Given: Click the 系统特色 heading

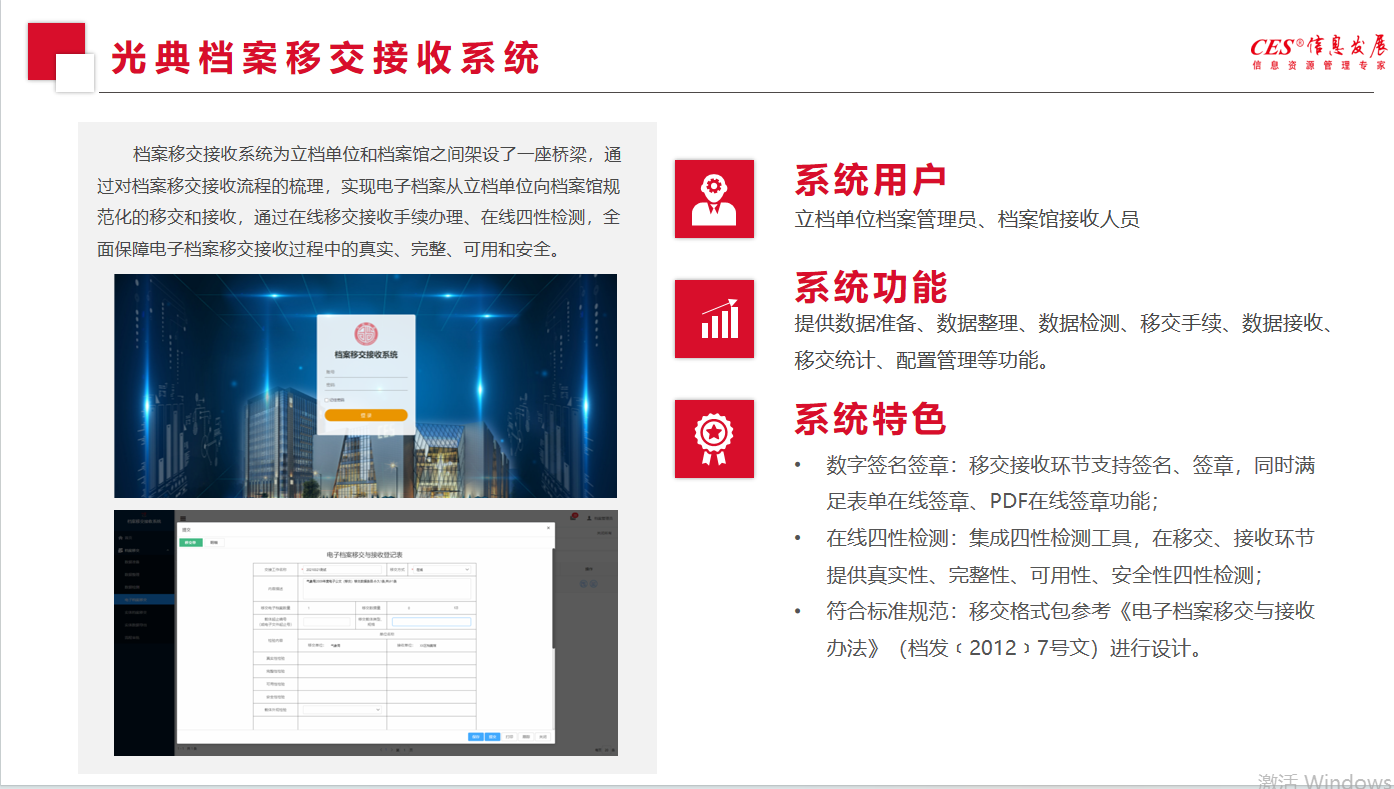Looking at the screenshot, I should pos(870,419).
